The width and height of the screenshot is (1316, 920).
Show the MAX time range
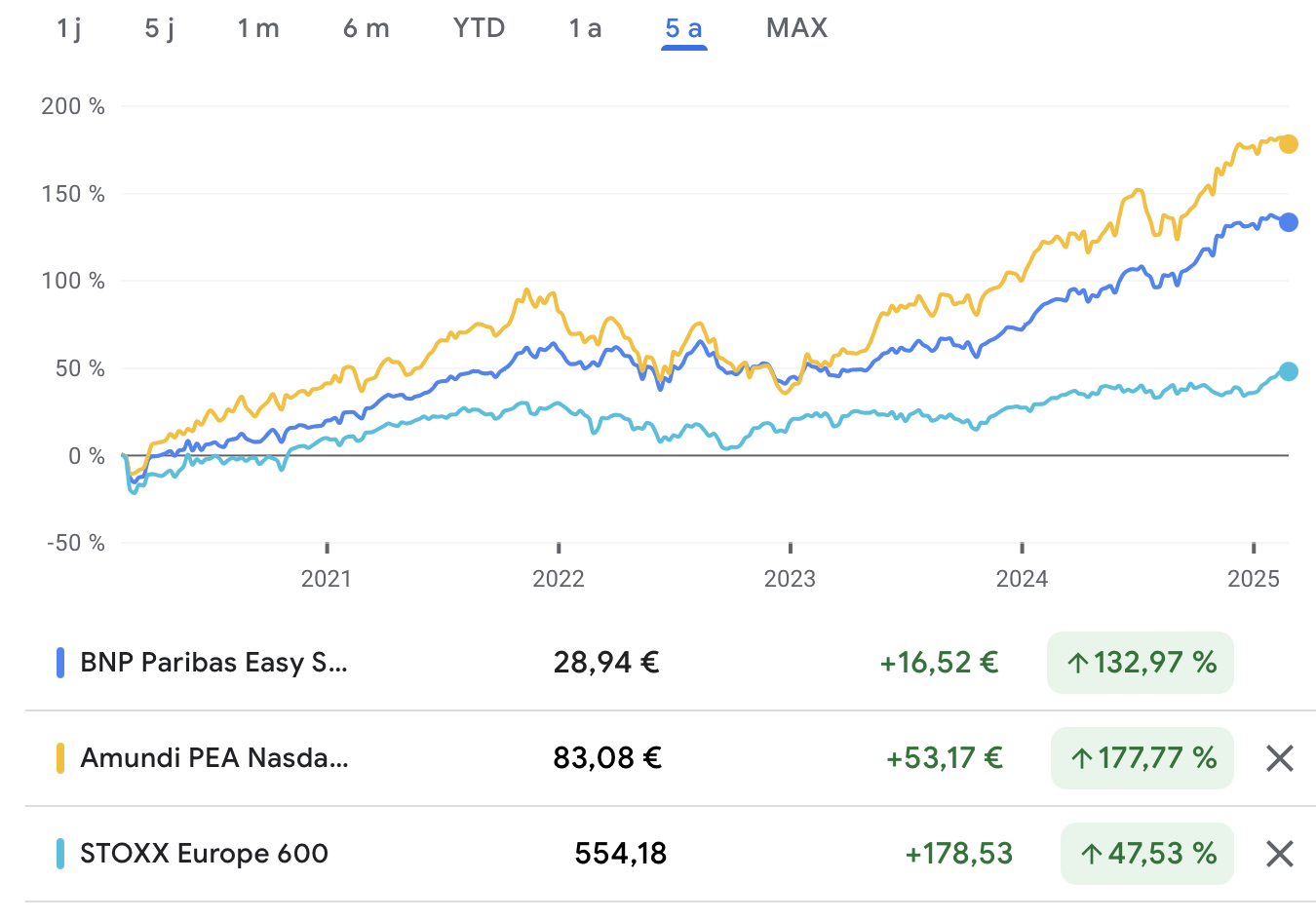pos(796,28)
